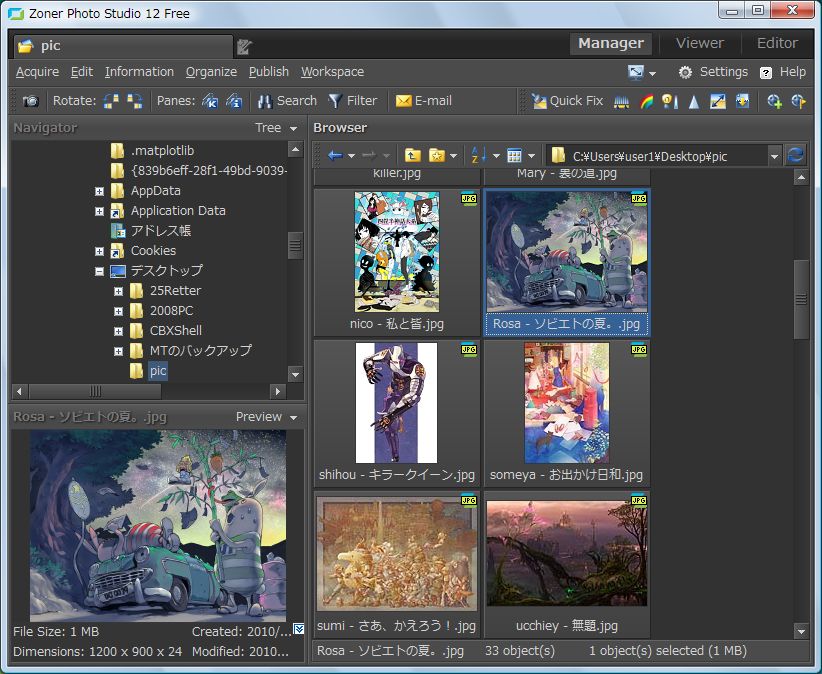Open the Organize menu

click(x=211, y=72)
